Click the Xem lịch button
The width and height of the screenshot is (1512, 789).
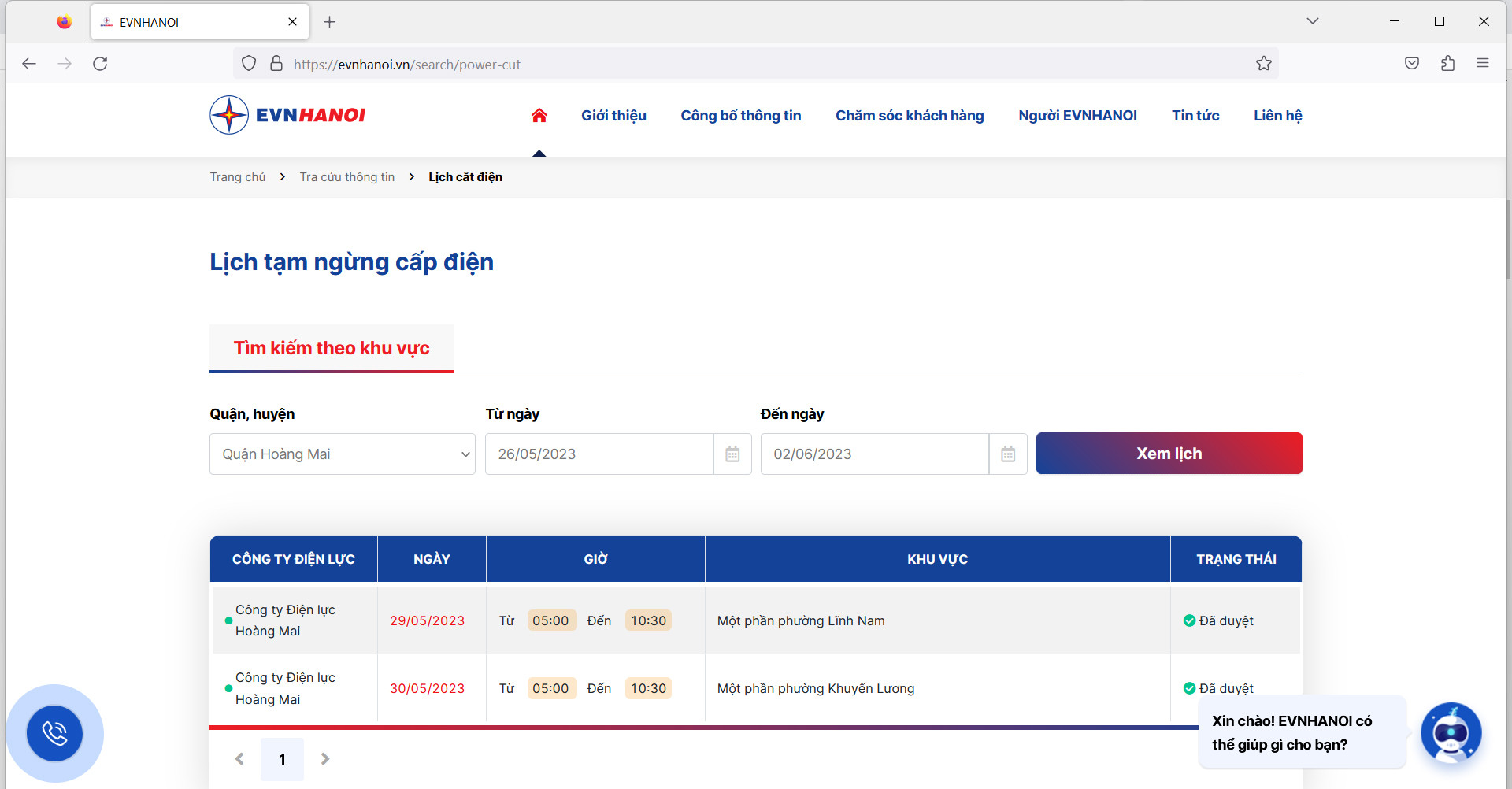click(1169, 454)
